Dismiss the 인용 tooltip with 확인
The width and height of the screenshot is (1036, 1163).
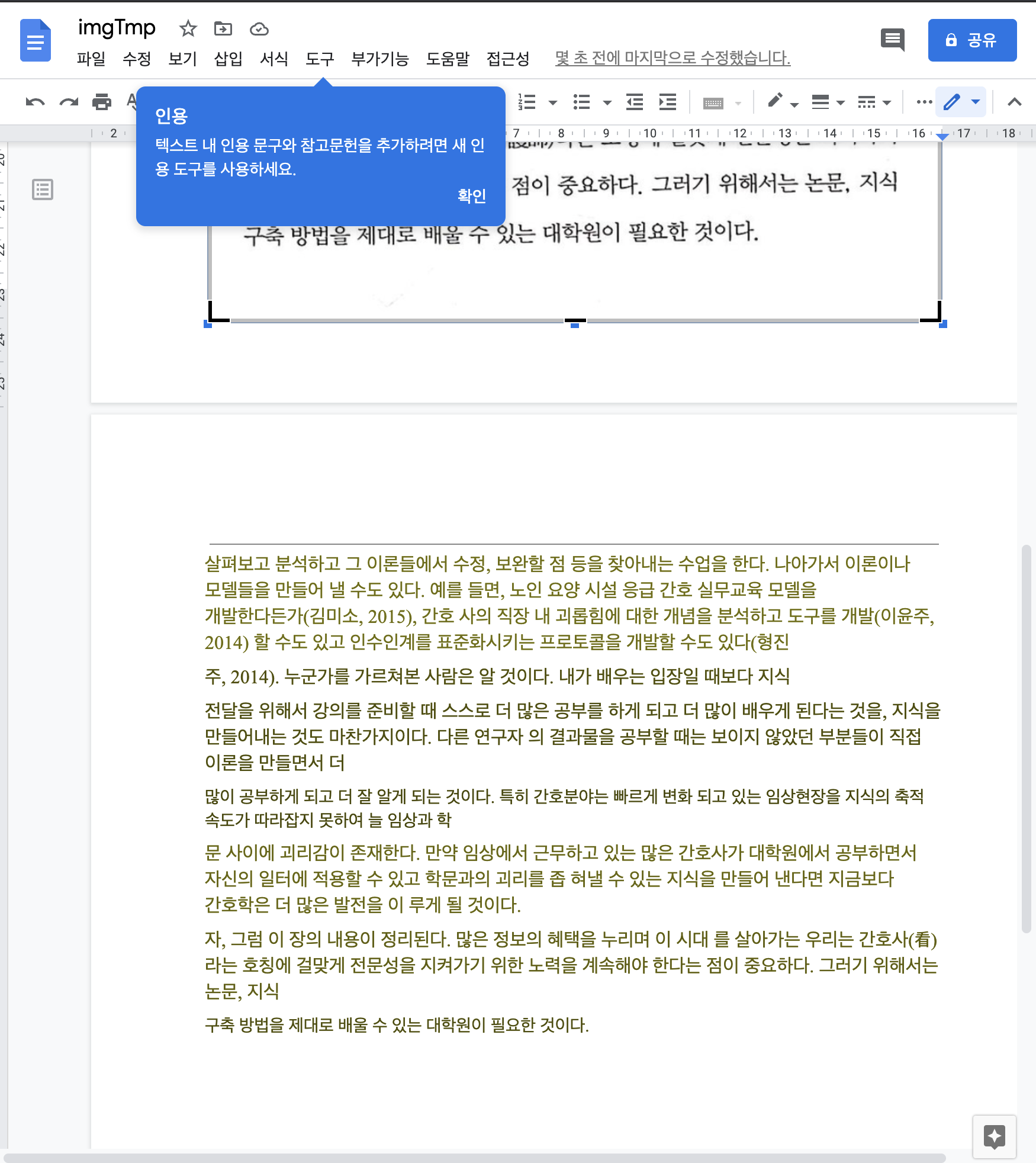click(x=472, y=196)
